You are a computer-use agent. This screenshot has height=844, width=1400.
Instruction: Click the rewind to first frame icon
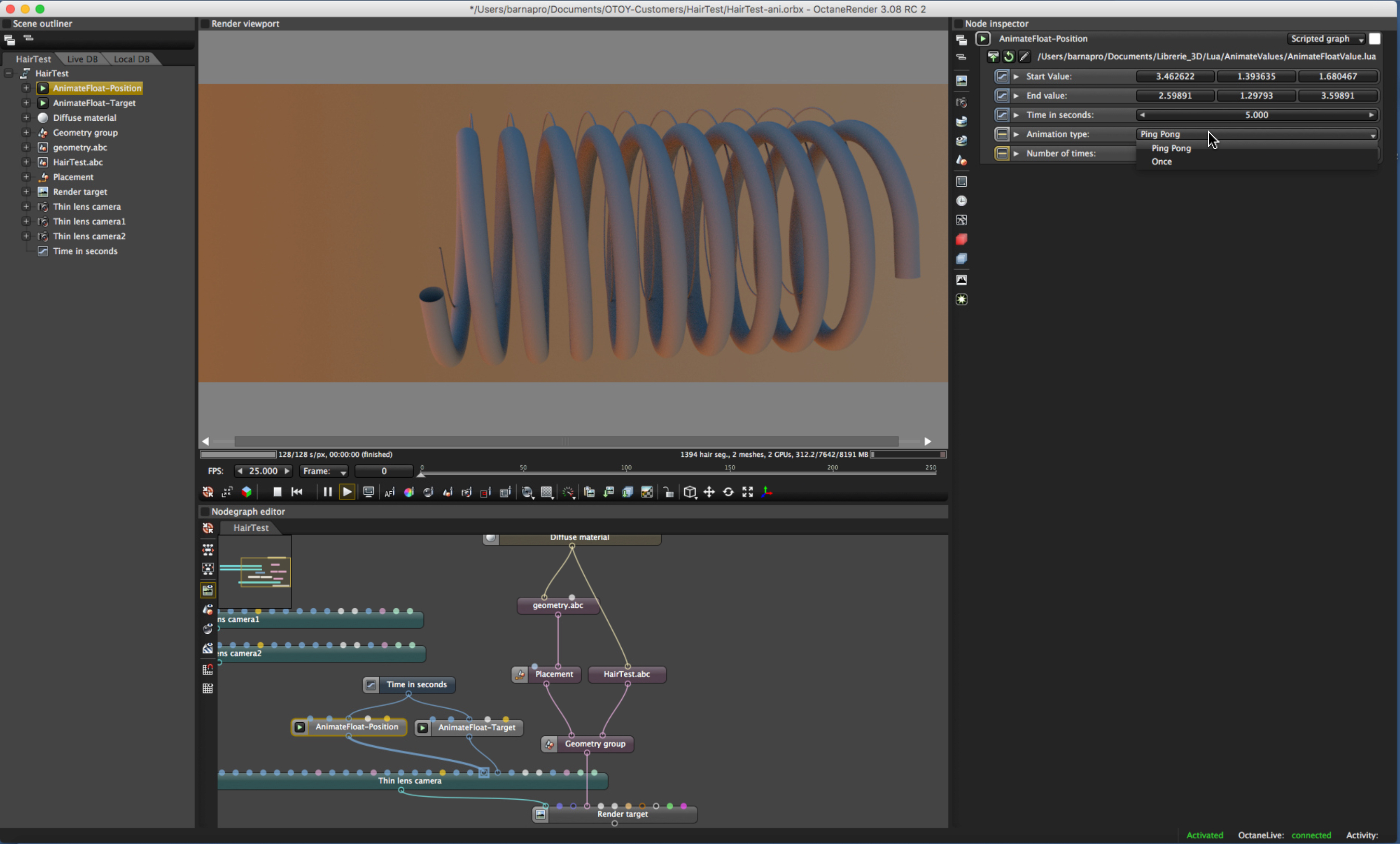[297, 492]
